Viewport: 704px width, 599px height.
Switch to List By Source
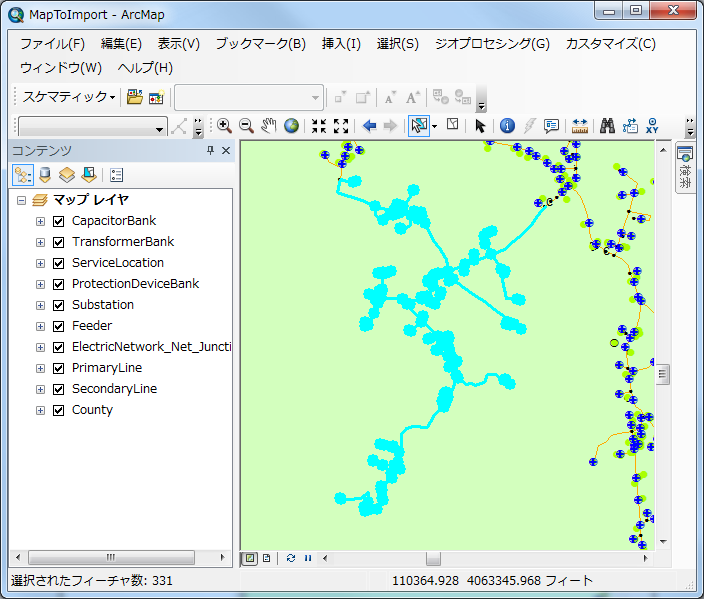(45, 175)
